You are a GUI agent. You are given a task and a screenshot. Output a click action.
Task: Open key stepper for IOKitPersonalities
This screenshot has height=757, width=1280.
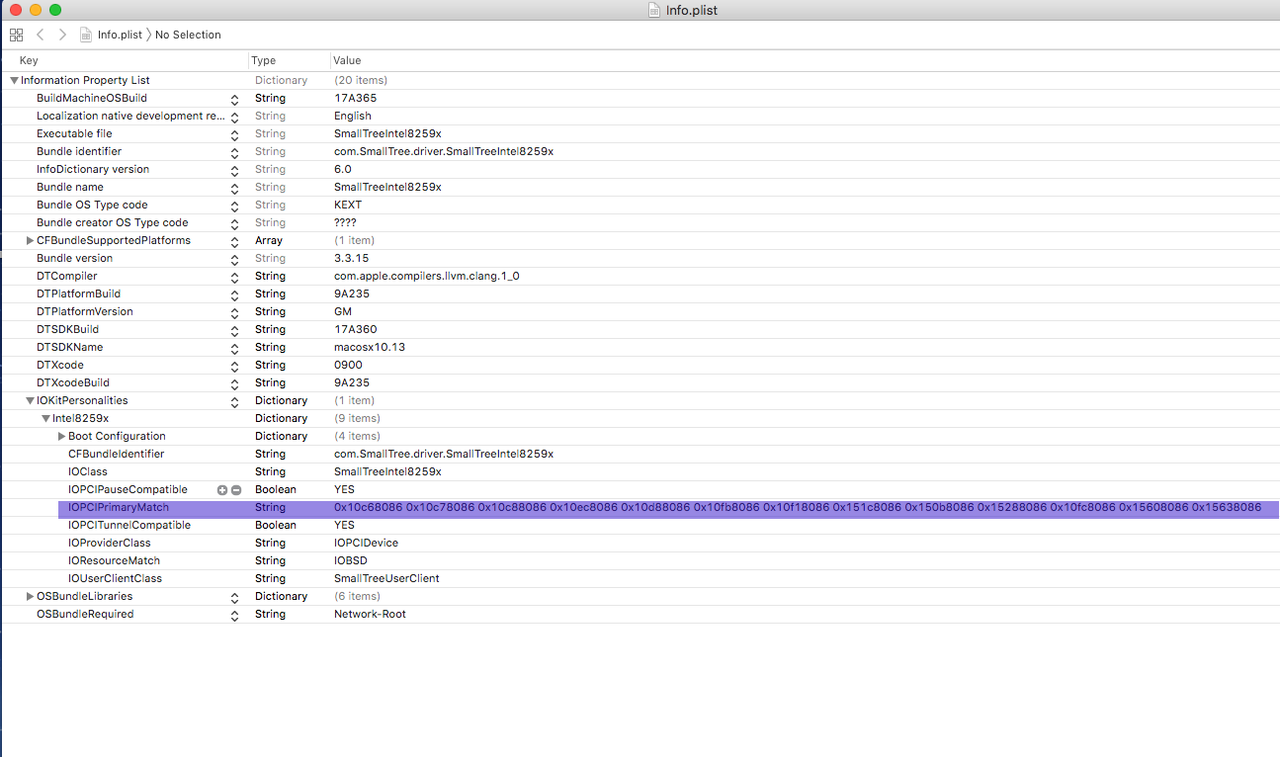pyautogui.click(x=234, y=401)
